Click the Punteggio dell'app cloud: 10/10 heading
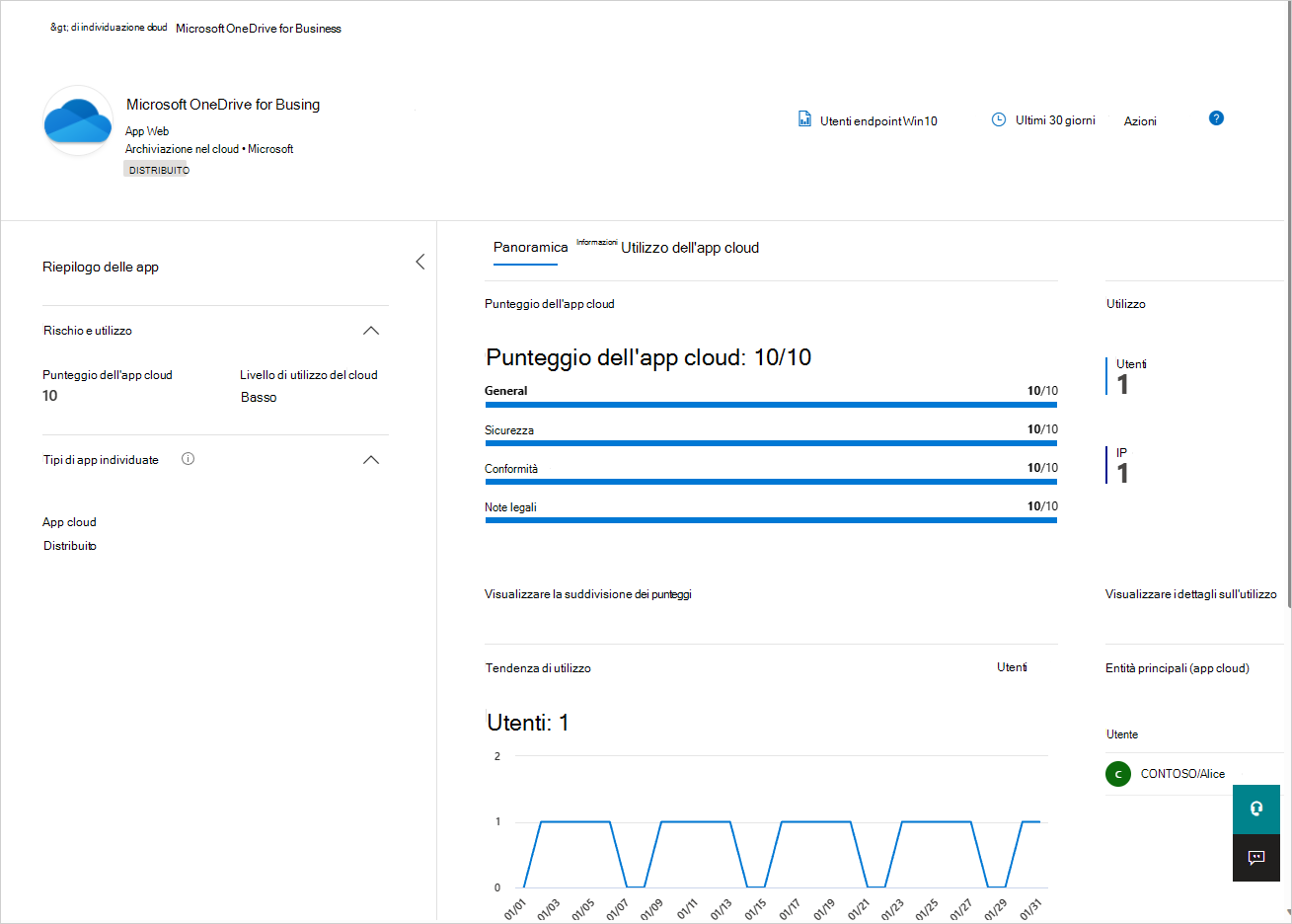This screenshot has width=1292, height=924. 648,357
